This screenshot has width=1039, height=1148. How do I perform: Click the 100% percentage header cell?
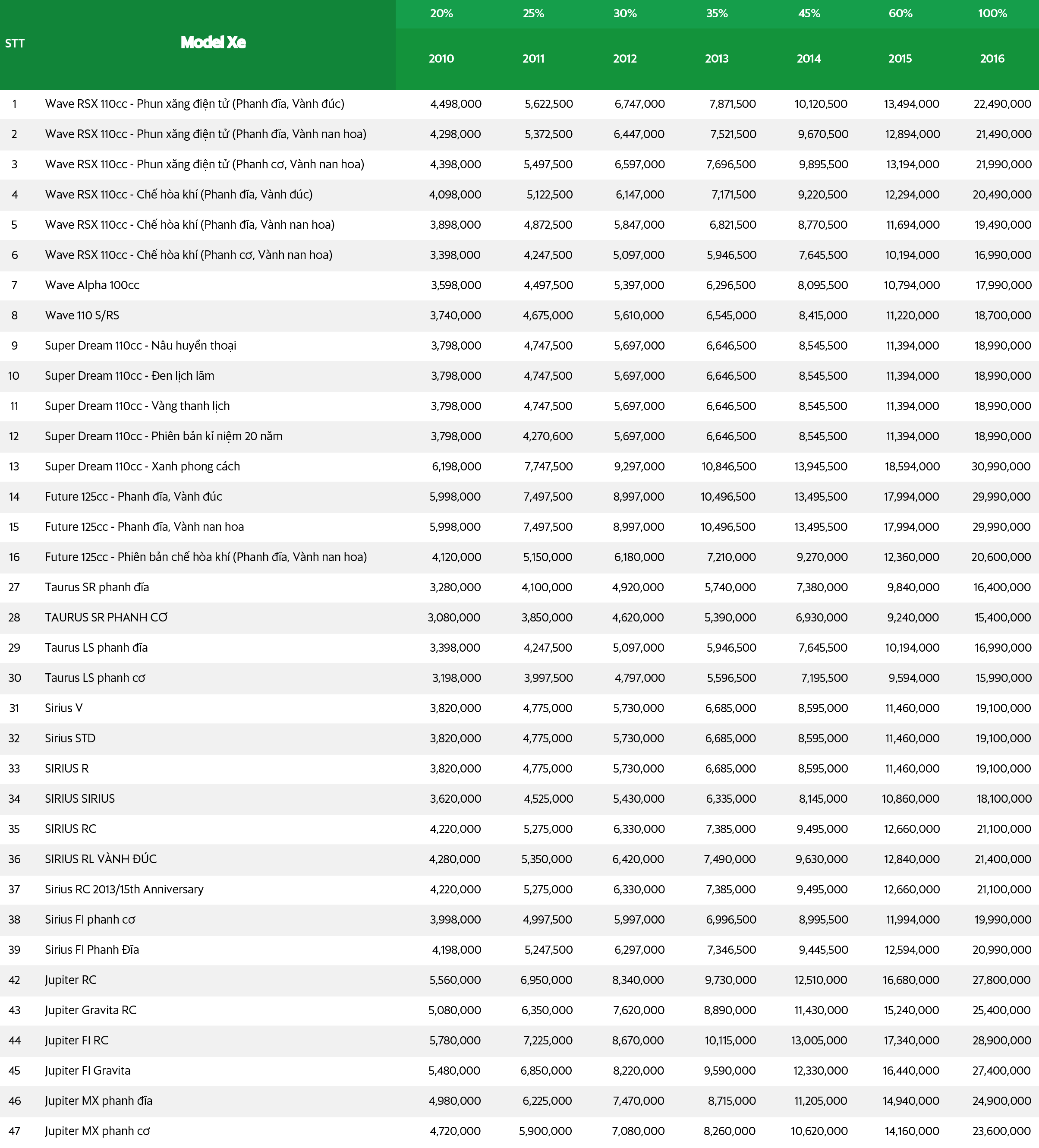(x=992, y=14)
